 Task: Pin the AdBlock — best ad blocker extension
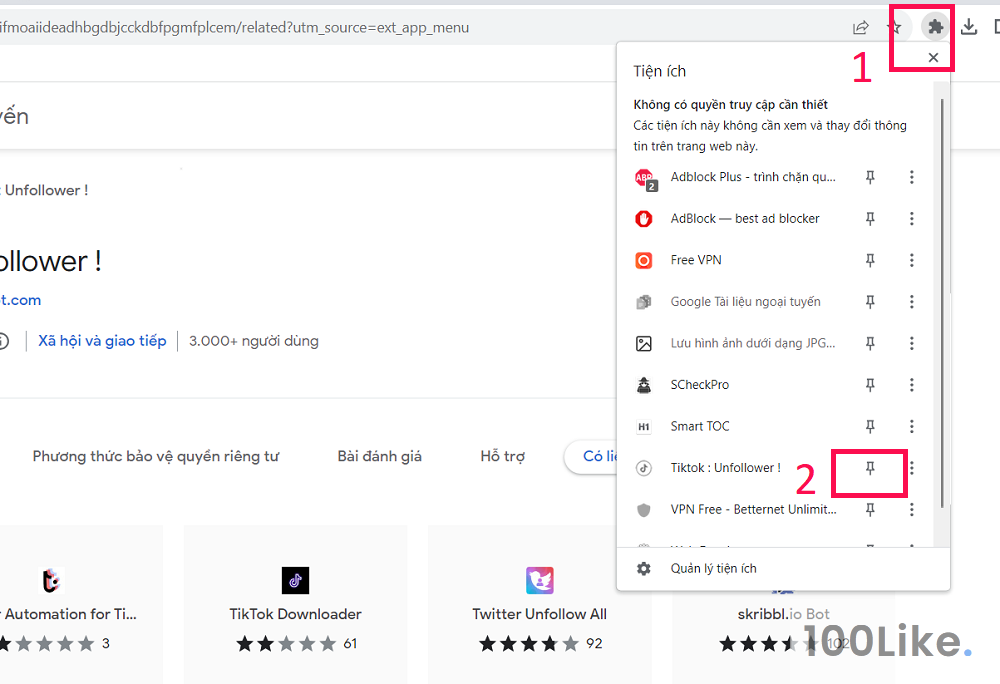click(870, 219)
